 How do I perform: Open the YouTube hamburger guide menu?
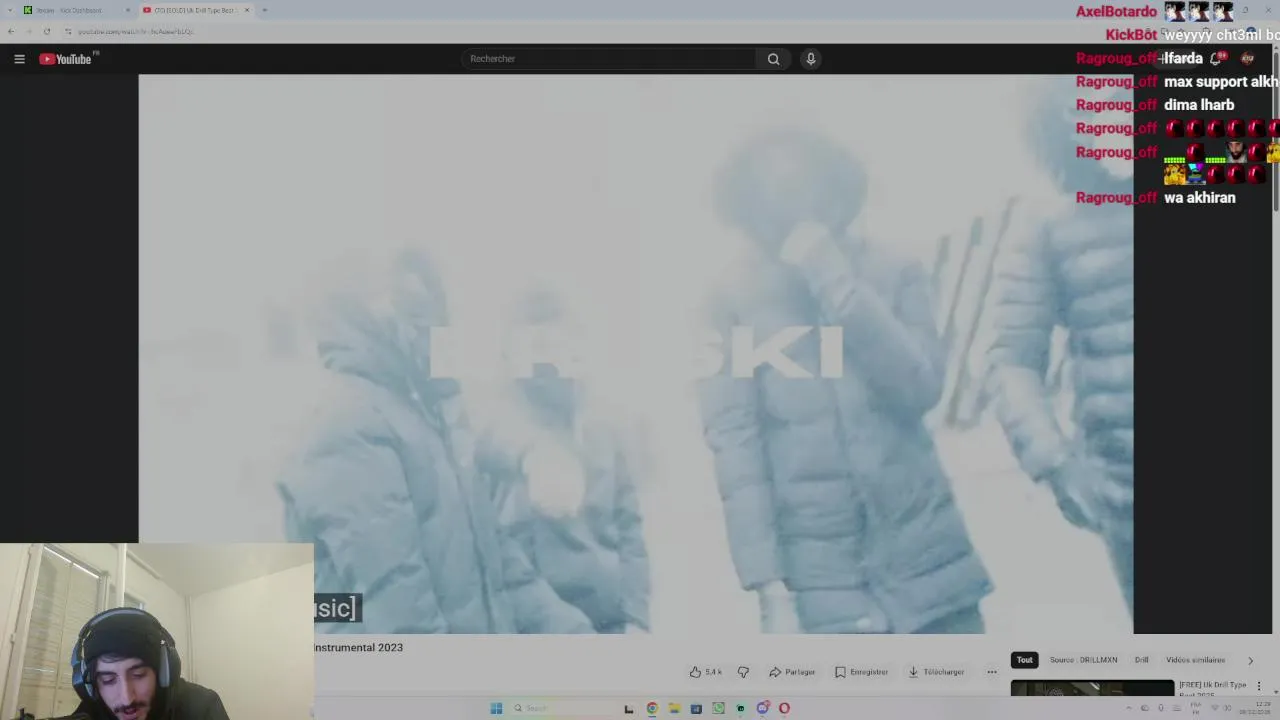[19, 59]
